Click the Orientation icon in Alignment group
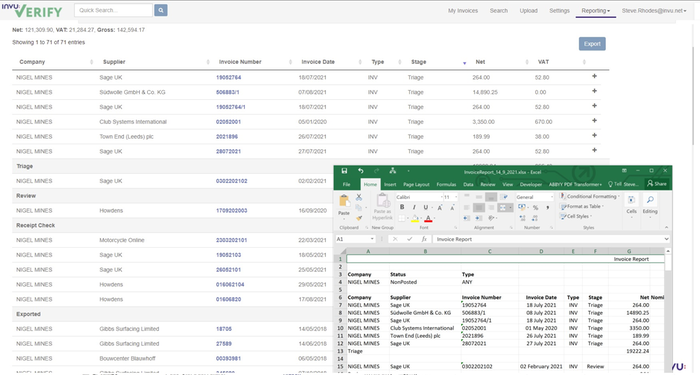 (x=491, y=218)
